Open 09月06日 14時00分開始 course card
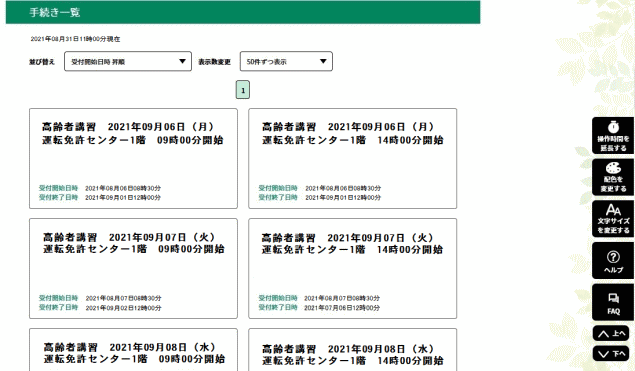 [353, 158]
